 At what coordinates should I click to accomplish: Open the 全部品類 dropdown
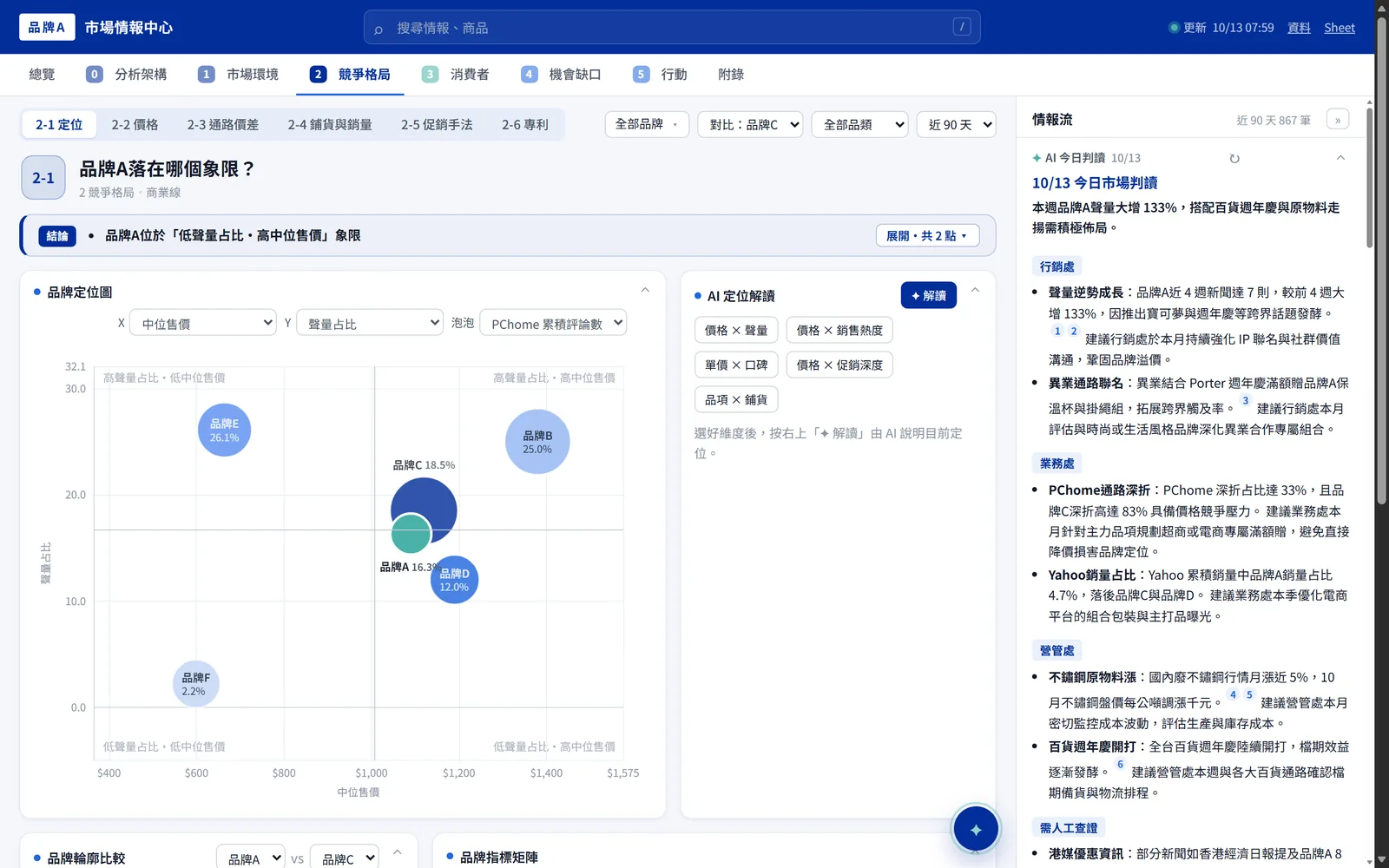(860, 124)
